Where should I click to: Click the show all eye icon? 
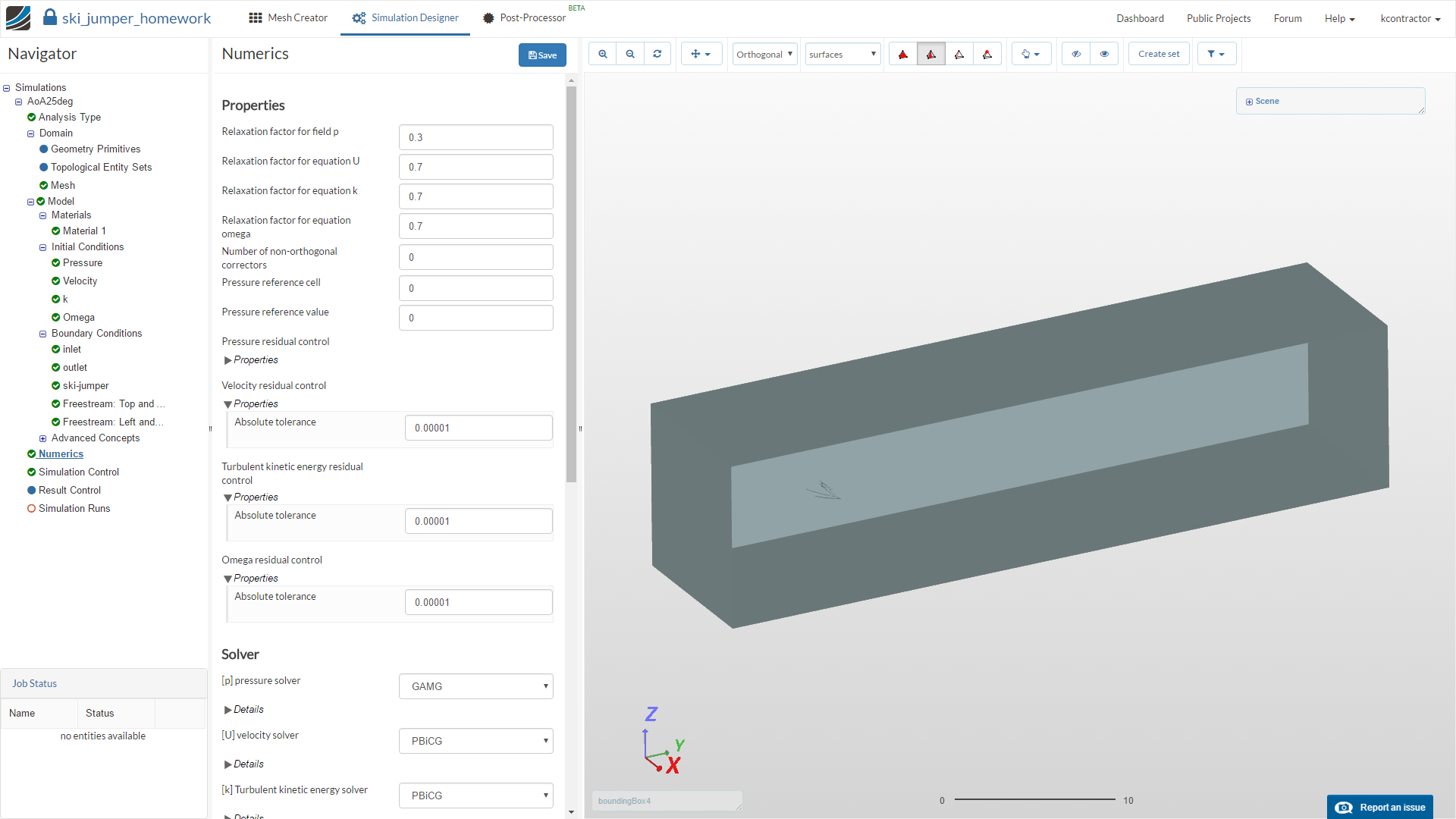coord(1104,54)
